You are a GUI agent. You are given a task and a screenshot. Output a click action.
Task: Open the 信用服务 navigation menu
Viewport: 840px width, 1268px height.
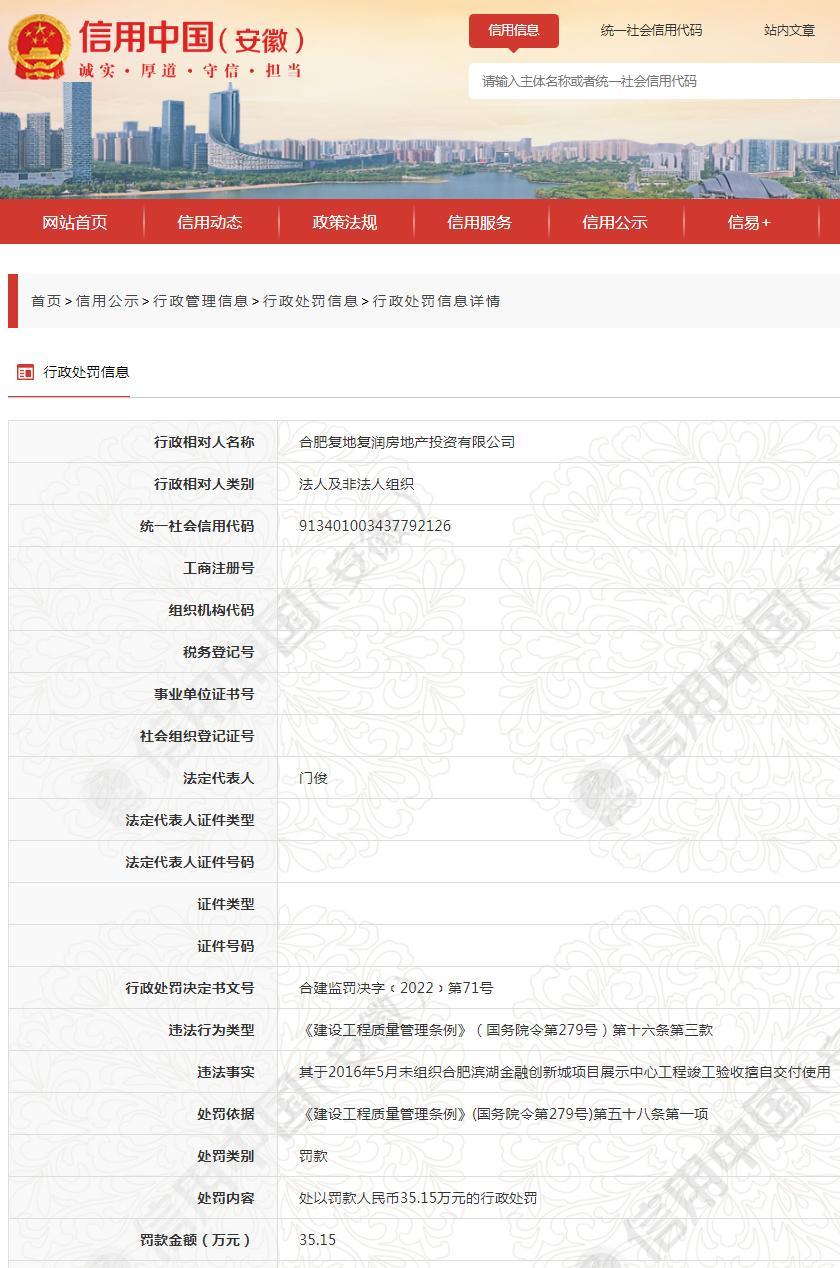click(x=480, y=222)
